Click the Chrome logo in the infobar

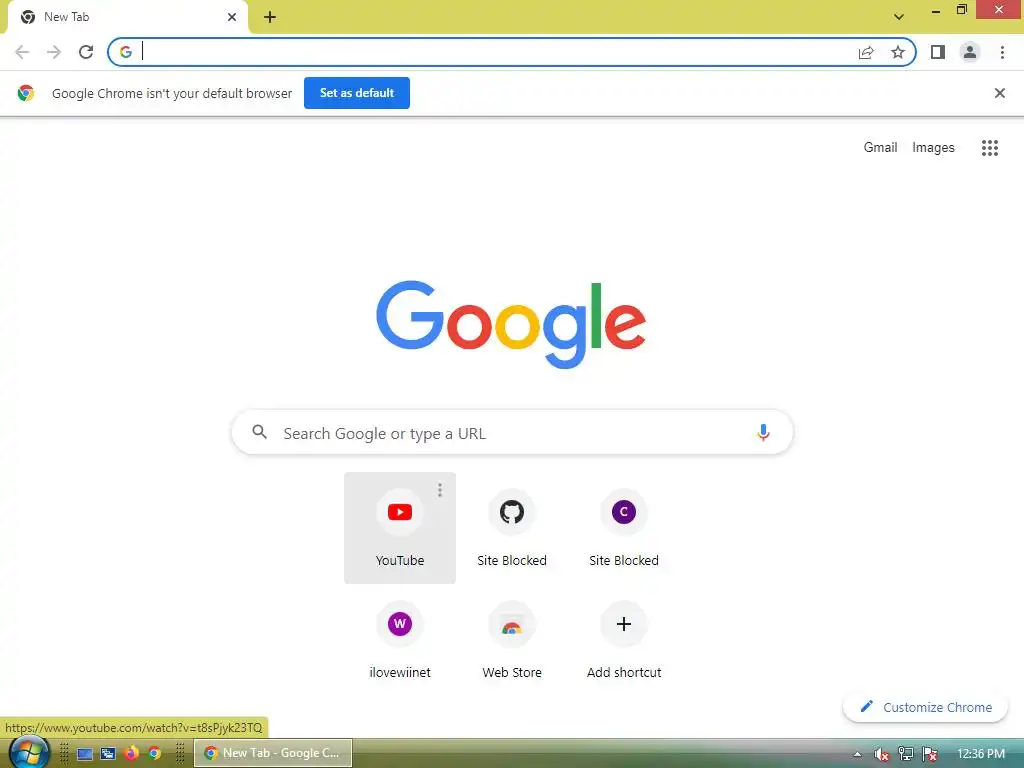coord(25,93)
